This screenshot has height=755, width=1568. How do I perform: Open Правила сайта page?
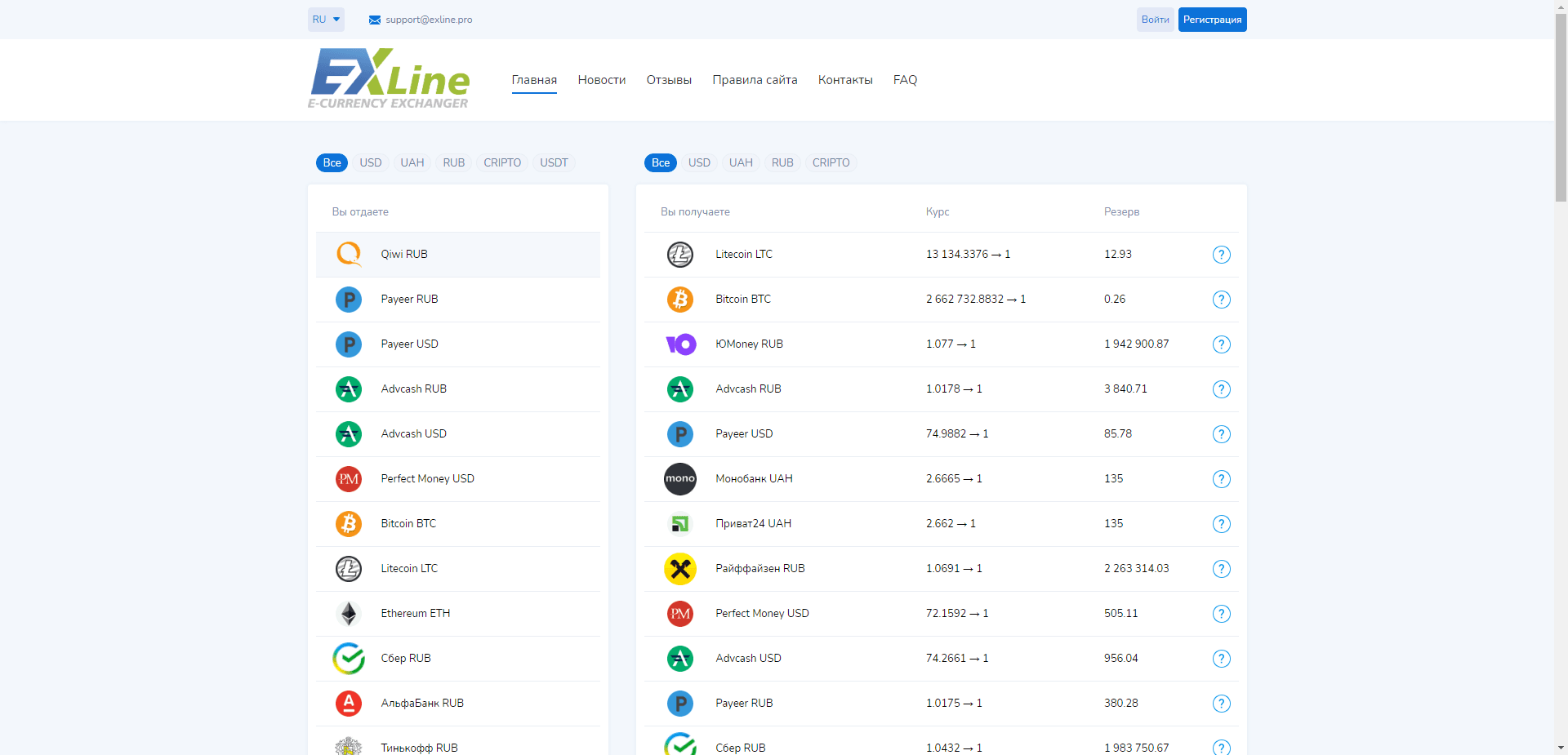click(755, 80)
